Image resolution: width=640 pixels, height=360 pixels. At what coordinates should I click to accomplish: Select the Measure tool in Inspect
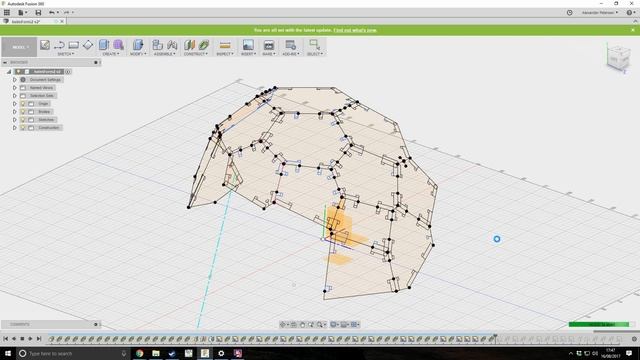point(224,45)
